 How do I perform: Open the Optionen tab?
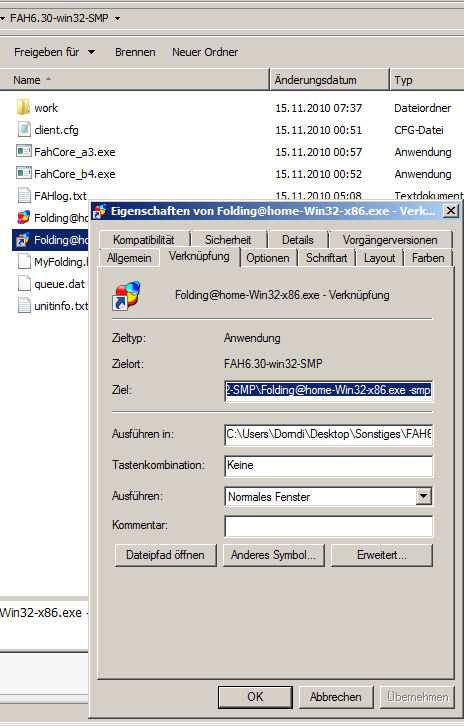coord(268,258)
